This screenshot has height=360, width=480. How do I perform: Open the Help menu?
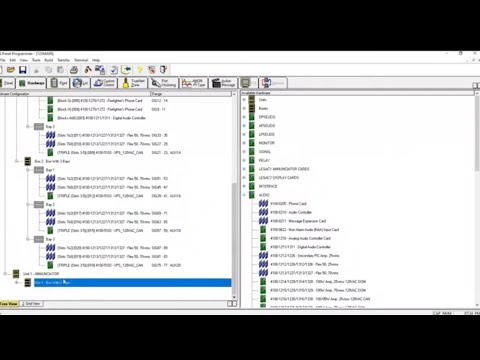coord(96,60)
